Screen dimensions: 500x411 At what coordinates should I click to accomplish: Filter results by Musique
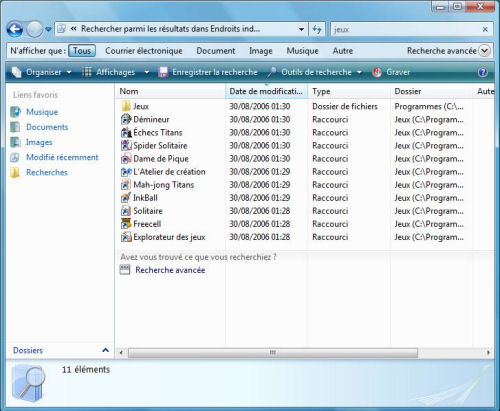tap(302, 51)
